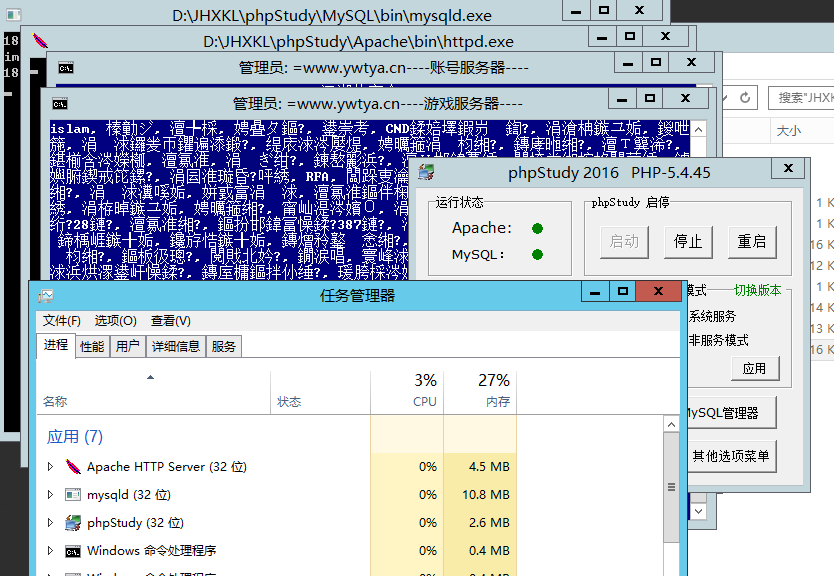
Task: Click the refresh icon in Explorer window
Action: coord(745,98)
